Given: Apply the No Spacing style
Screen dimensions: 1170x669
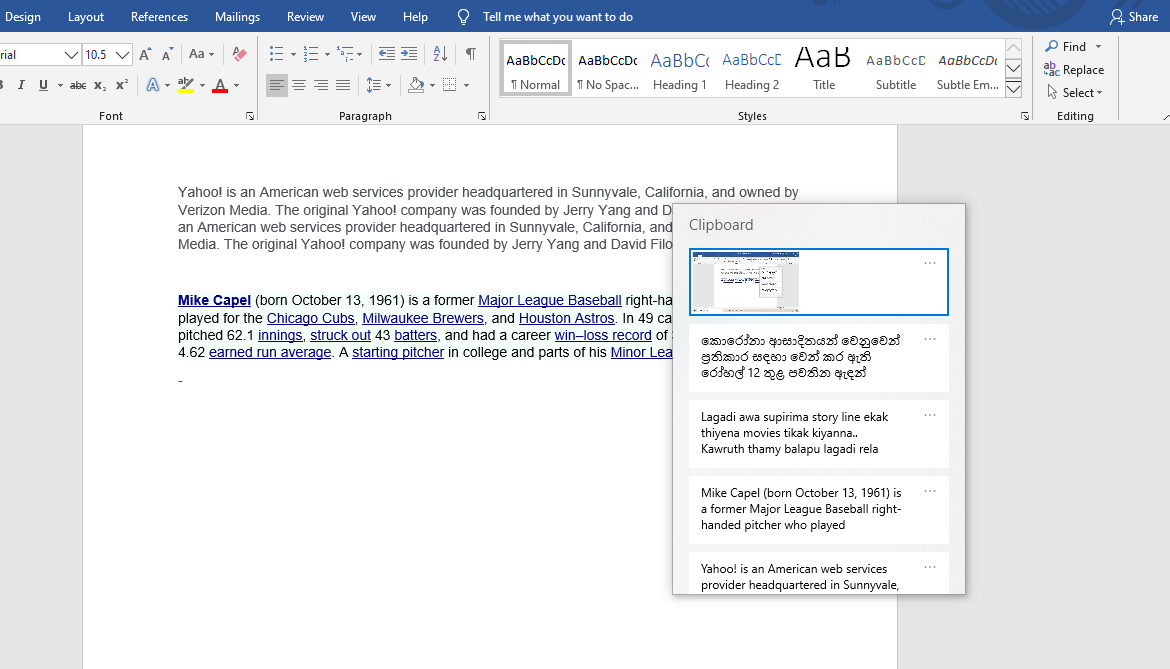Looking at the screenshot, I should coord(607,69).
